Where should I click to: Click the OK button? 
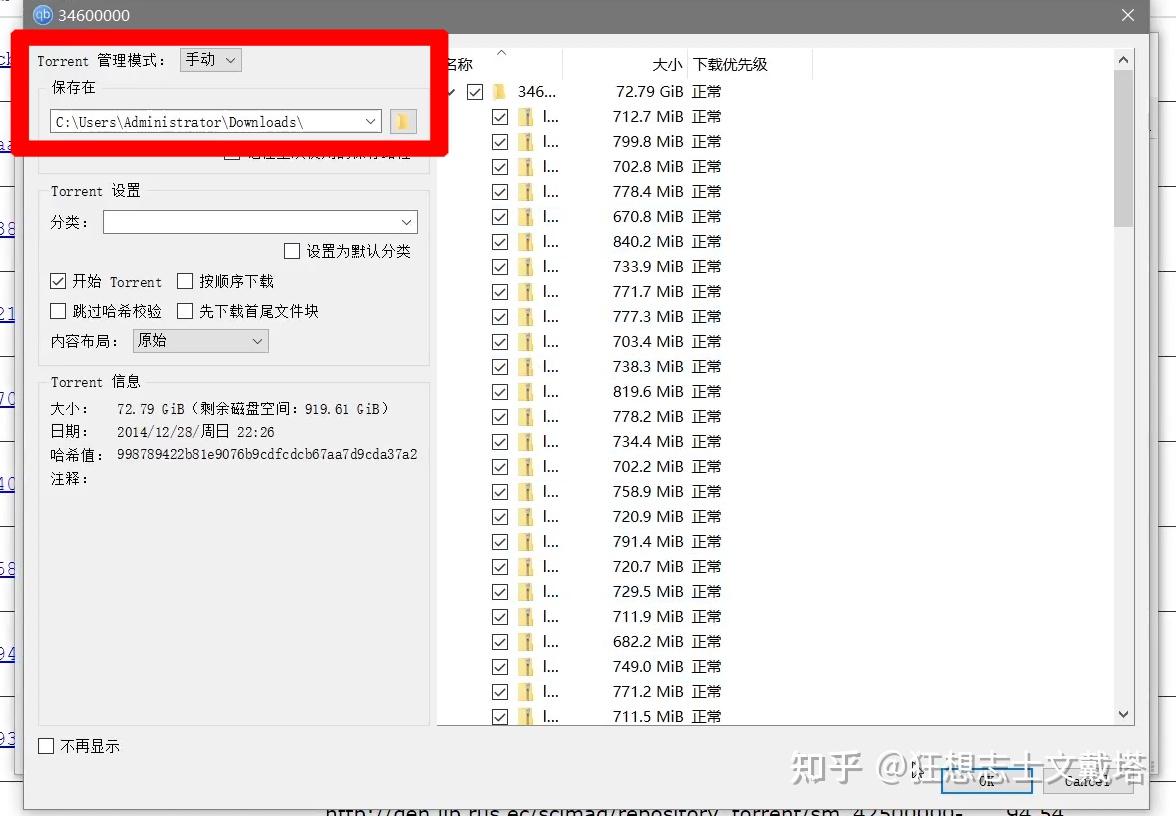coord(986,781)
